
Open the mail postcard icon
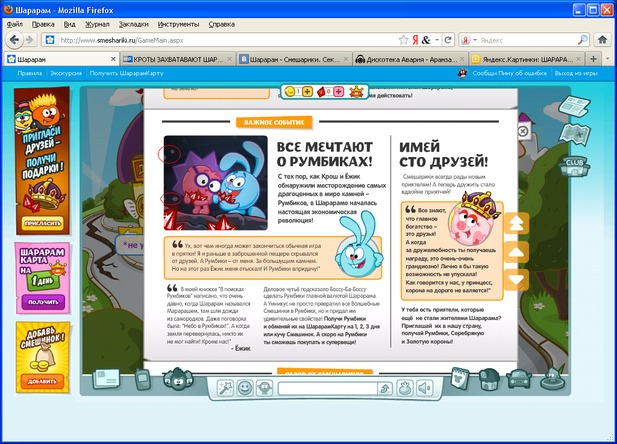tap(106, 379)
